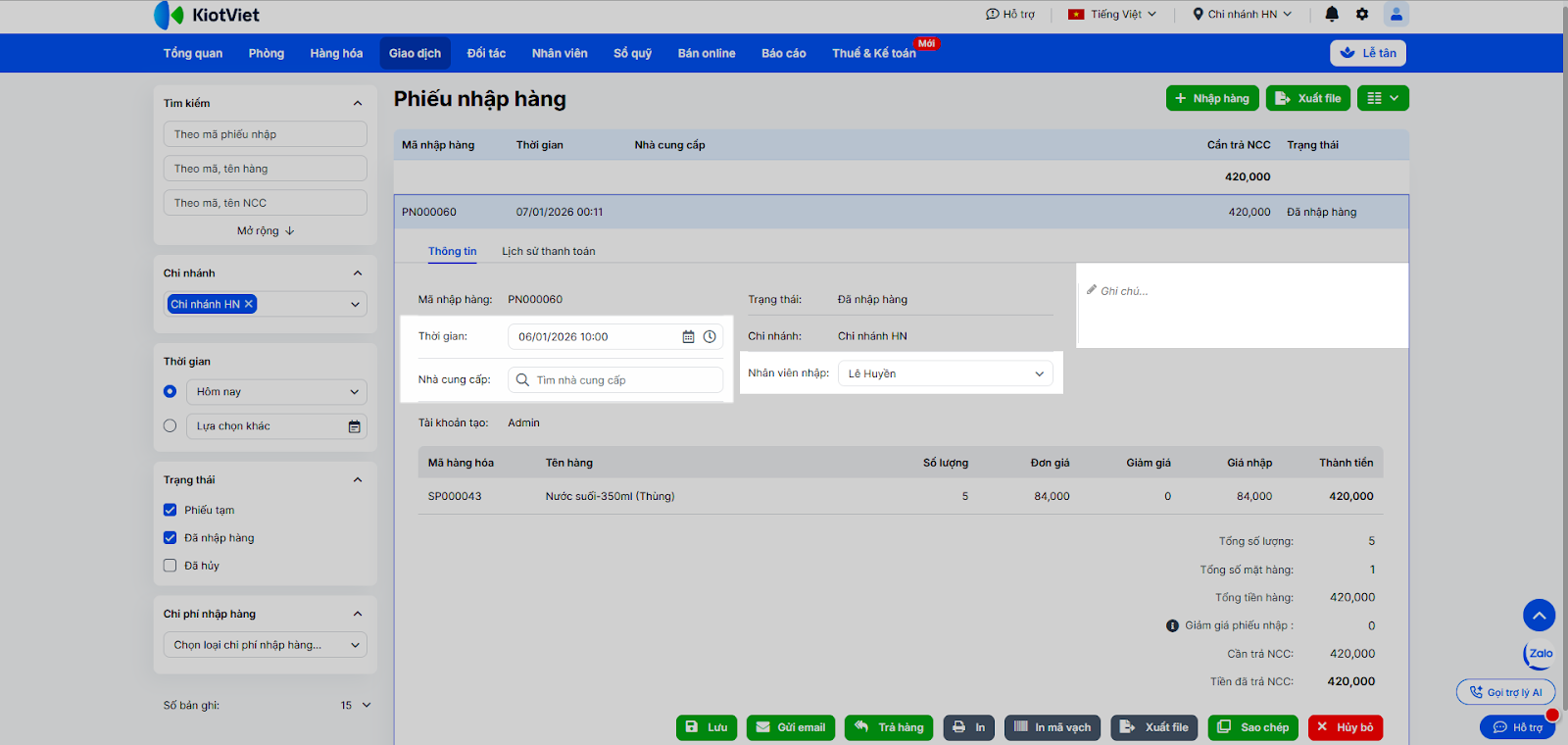This screenshot has height=745, width=1568.
Task: Click the red Hủy bỏ button
Action: 1346,727
